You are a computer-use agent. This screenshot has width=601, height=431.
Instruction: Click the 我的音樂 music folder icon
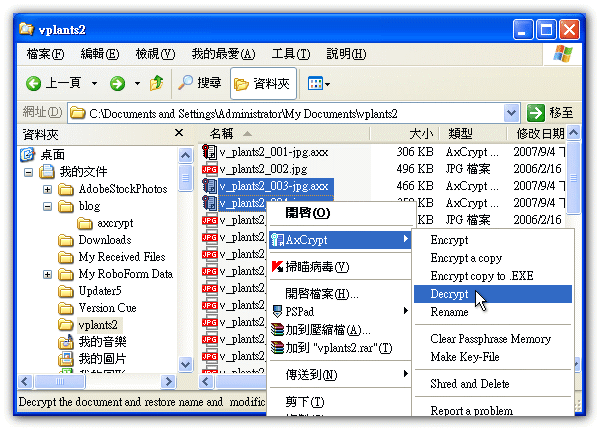[x=66, y=342]
